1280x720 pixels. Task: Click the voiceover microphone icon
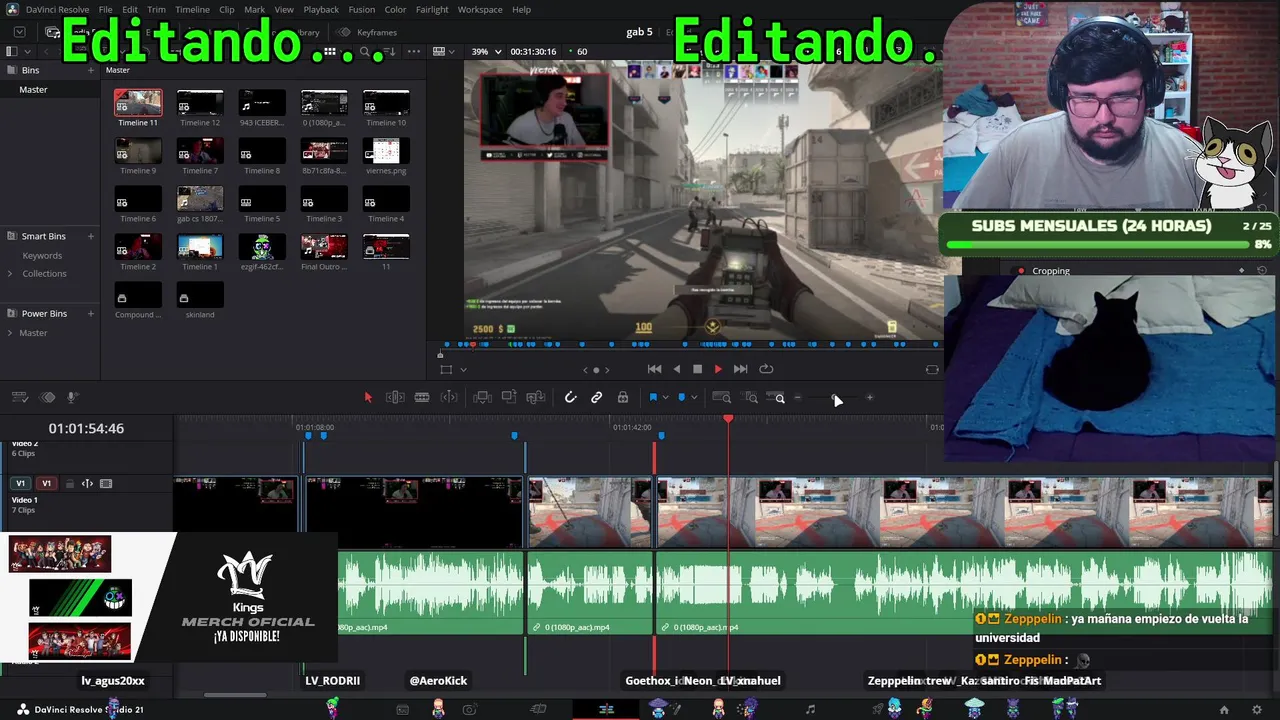(72, 397)
